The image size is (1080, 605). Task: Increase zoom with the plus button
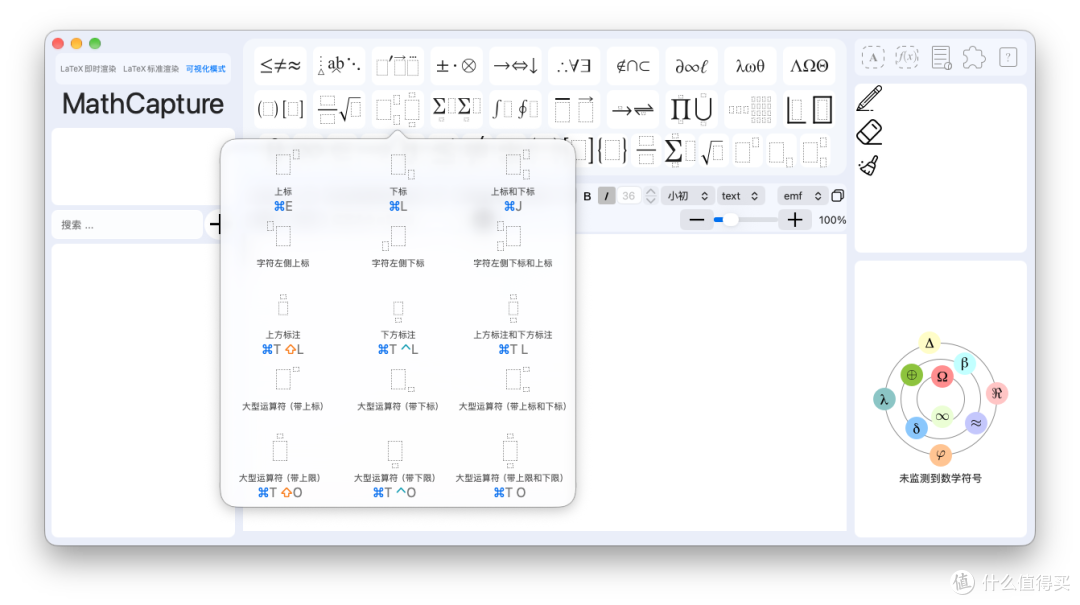coord(795,220)
